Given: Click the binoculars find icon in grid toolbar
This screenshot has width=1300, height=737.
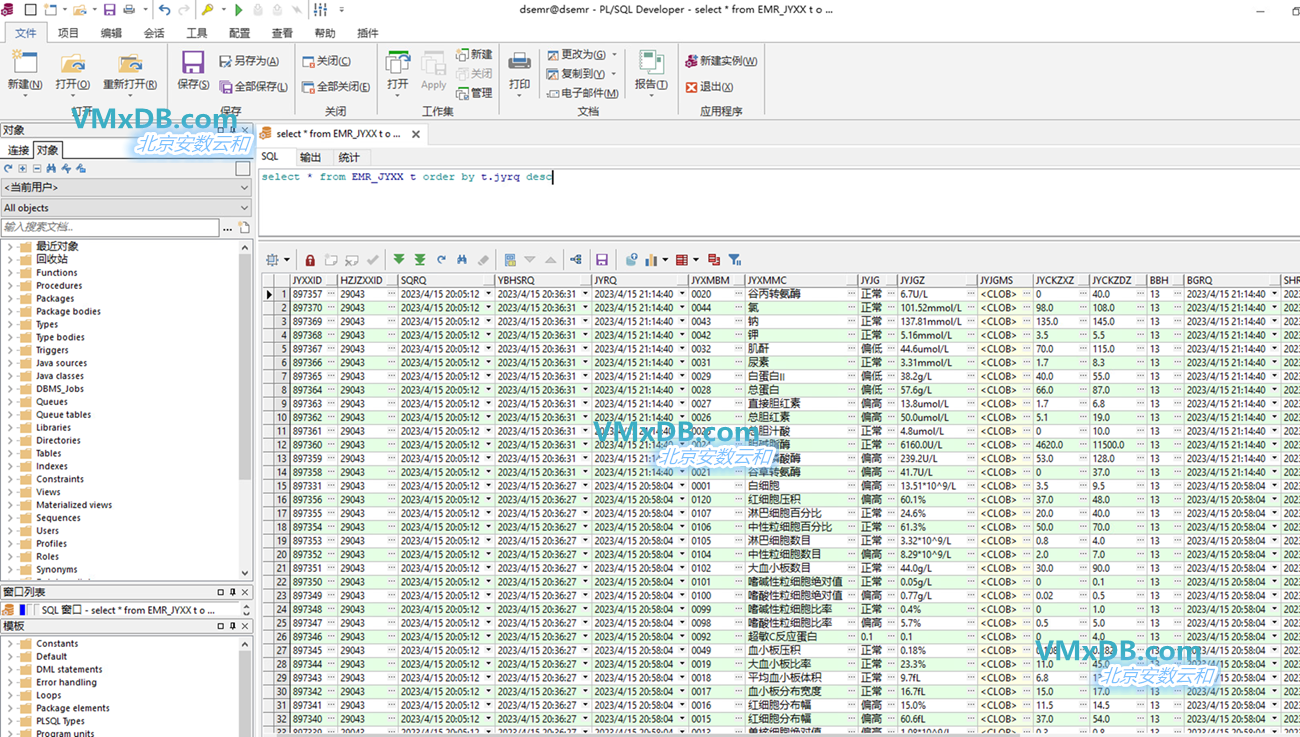Looking at the screenshot, I should [x=462, y=260].
